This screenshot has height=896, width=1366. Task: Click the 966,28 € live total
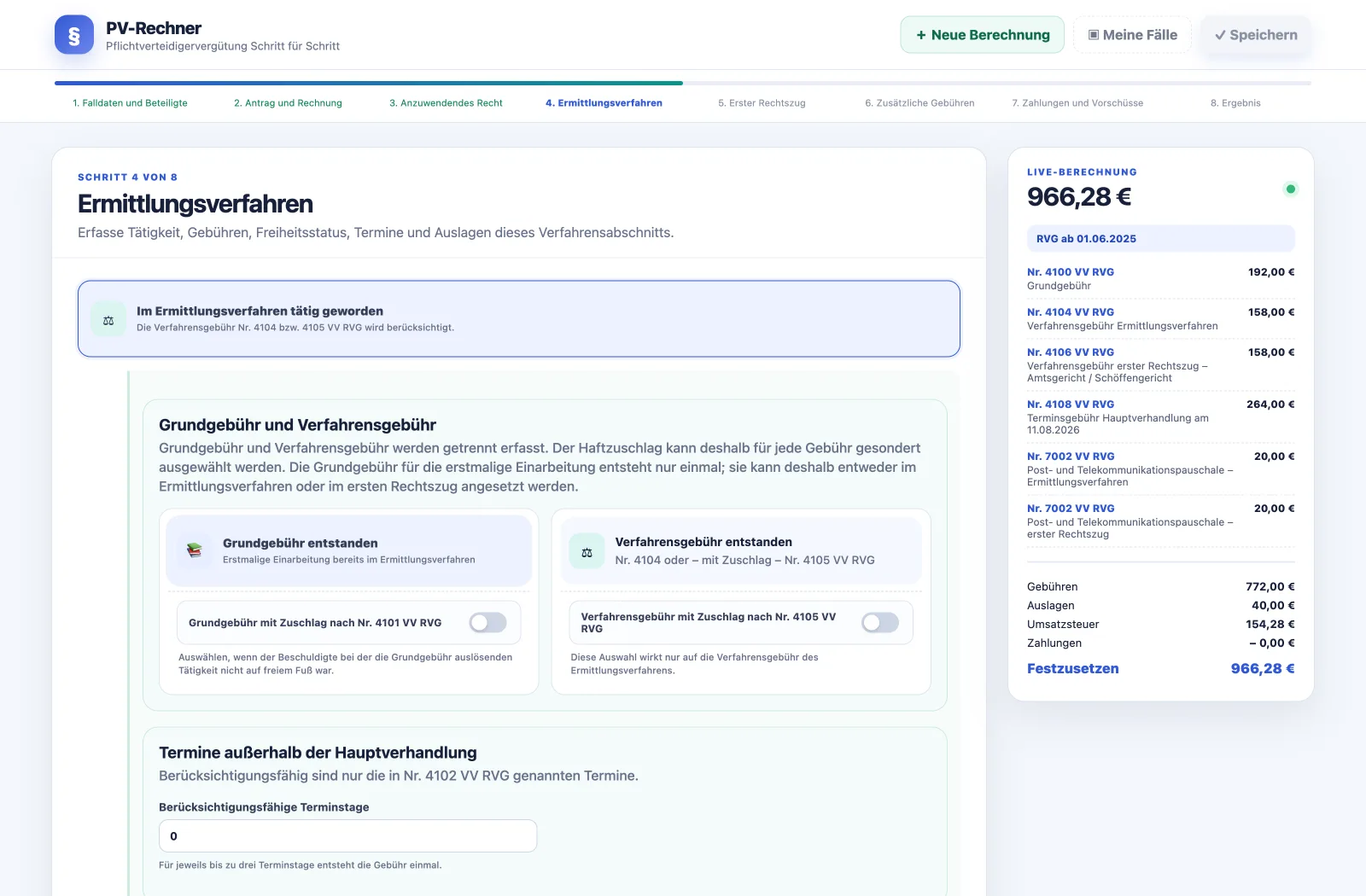[1079, 197]
